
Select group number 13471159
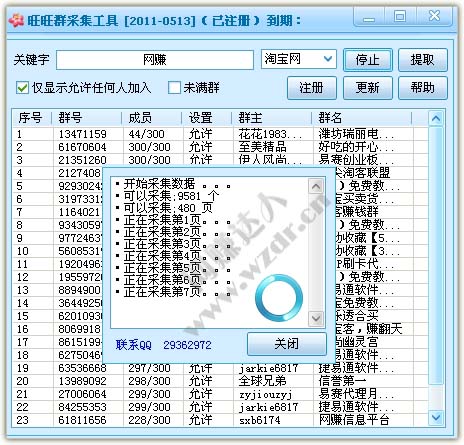point(82,134)
